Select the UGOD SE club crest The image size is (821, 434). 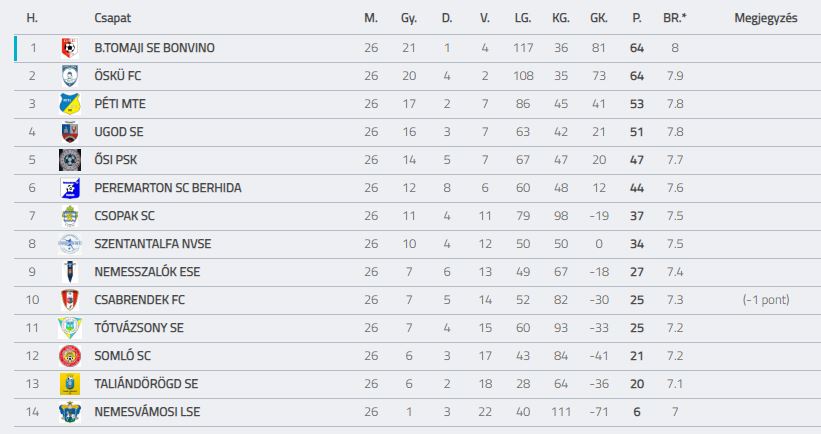coord(70,132)
